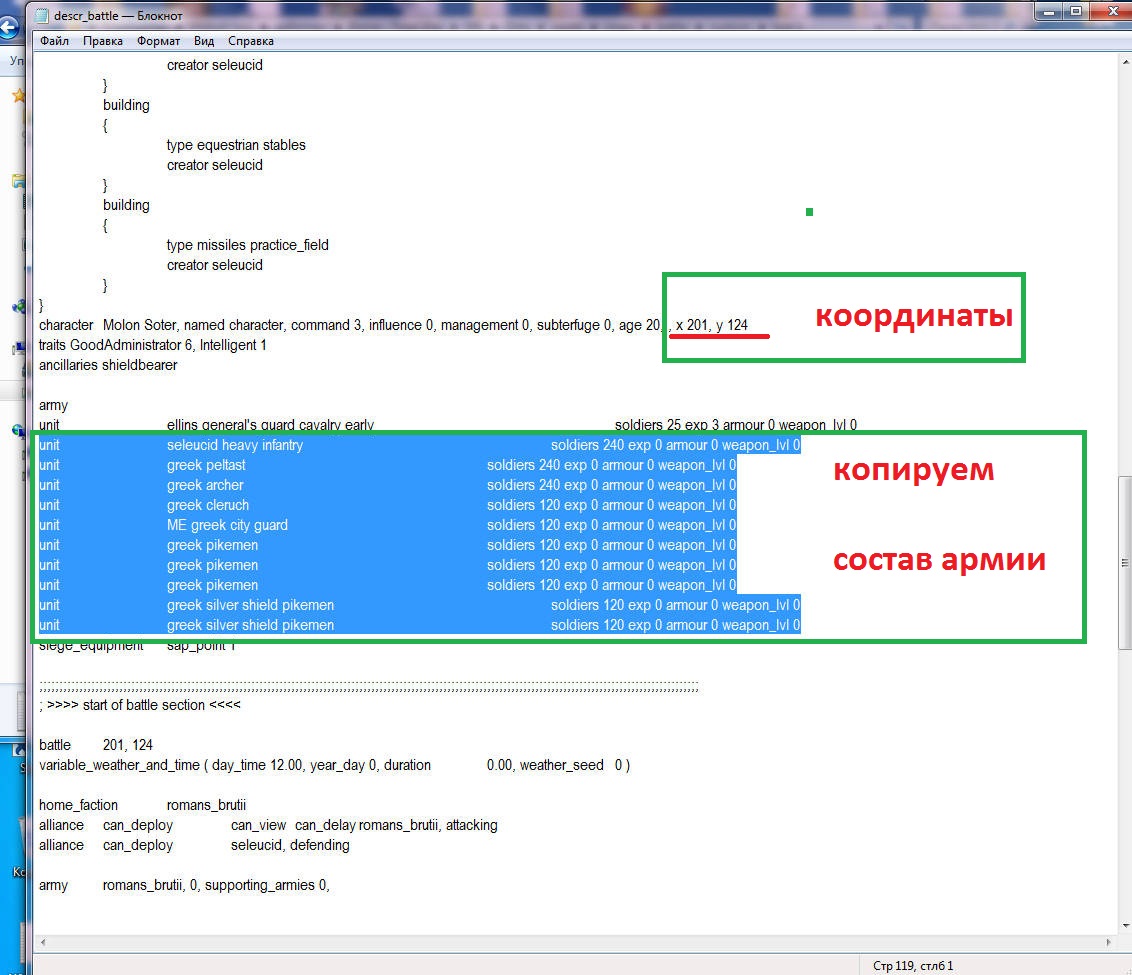Image resolution: width=1132 pixels, height=975 pixels.
Task: Open the Справка help menu
Action: tap(250, 41)
